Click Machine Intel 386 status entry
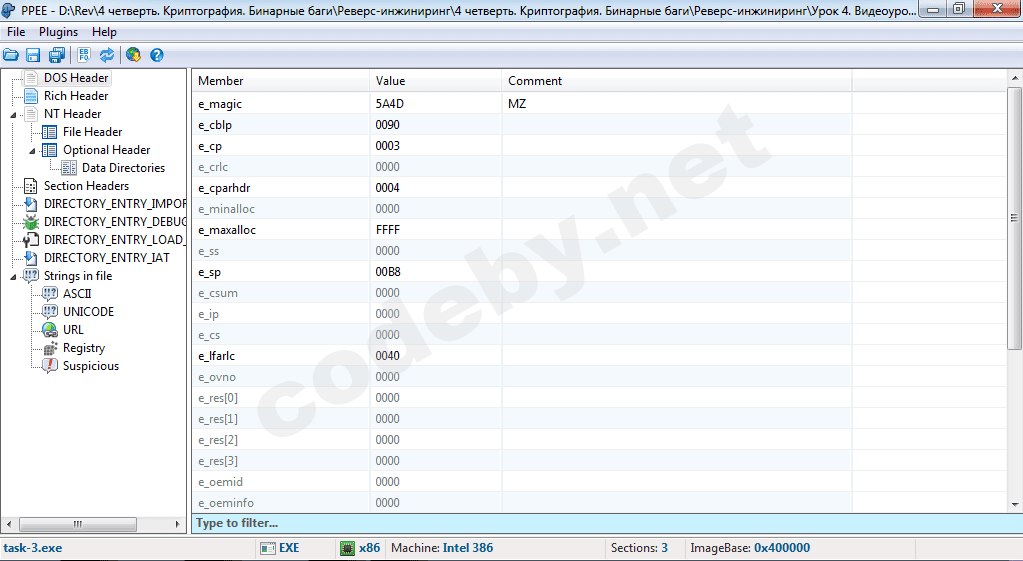 tap(442, 548)
